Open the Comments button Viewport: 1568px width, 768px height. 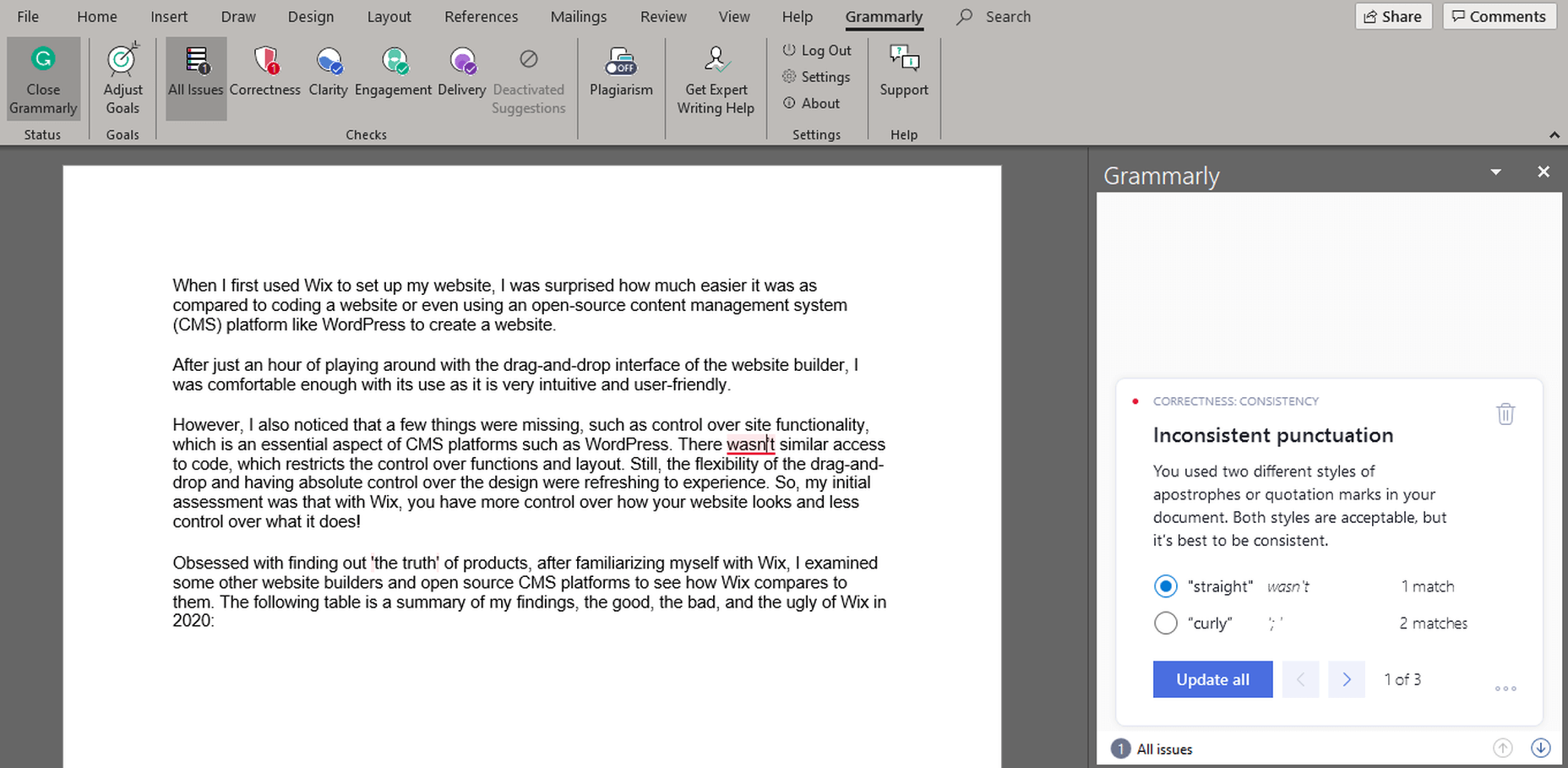1500,16
